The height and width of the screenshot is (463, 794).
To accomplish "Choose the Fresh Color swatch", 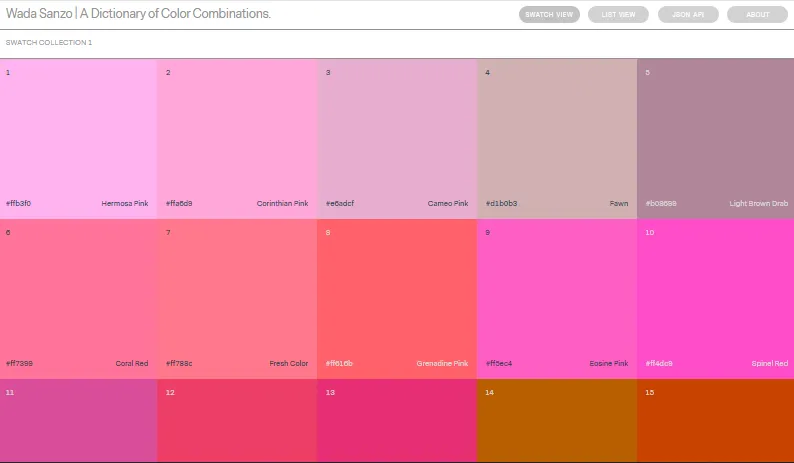I will click(x=237, y=298).
